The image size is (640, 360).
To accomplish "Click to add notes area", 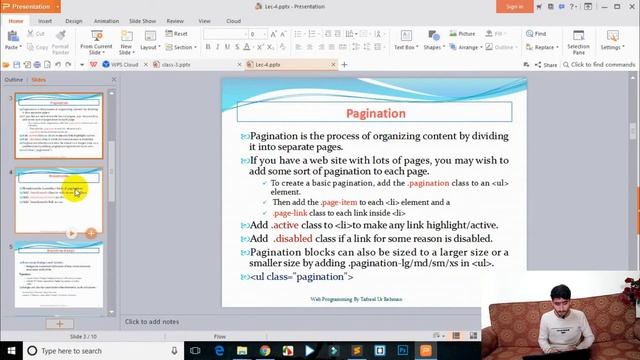I will pyautogui.click(x=152, y=322).
